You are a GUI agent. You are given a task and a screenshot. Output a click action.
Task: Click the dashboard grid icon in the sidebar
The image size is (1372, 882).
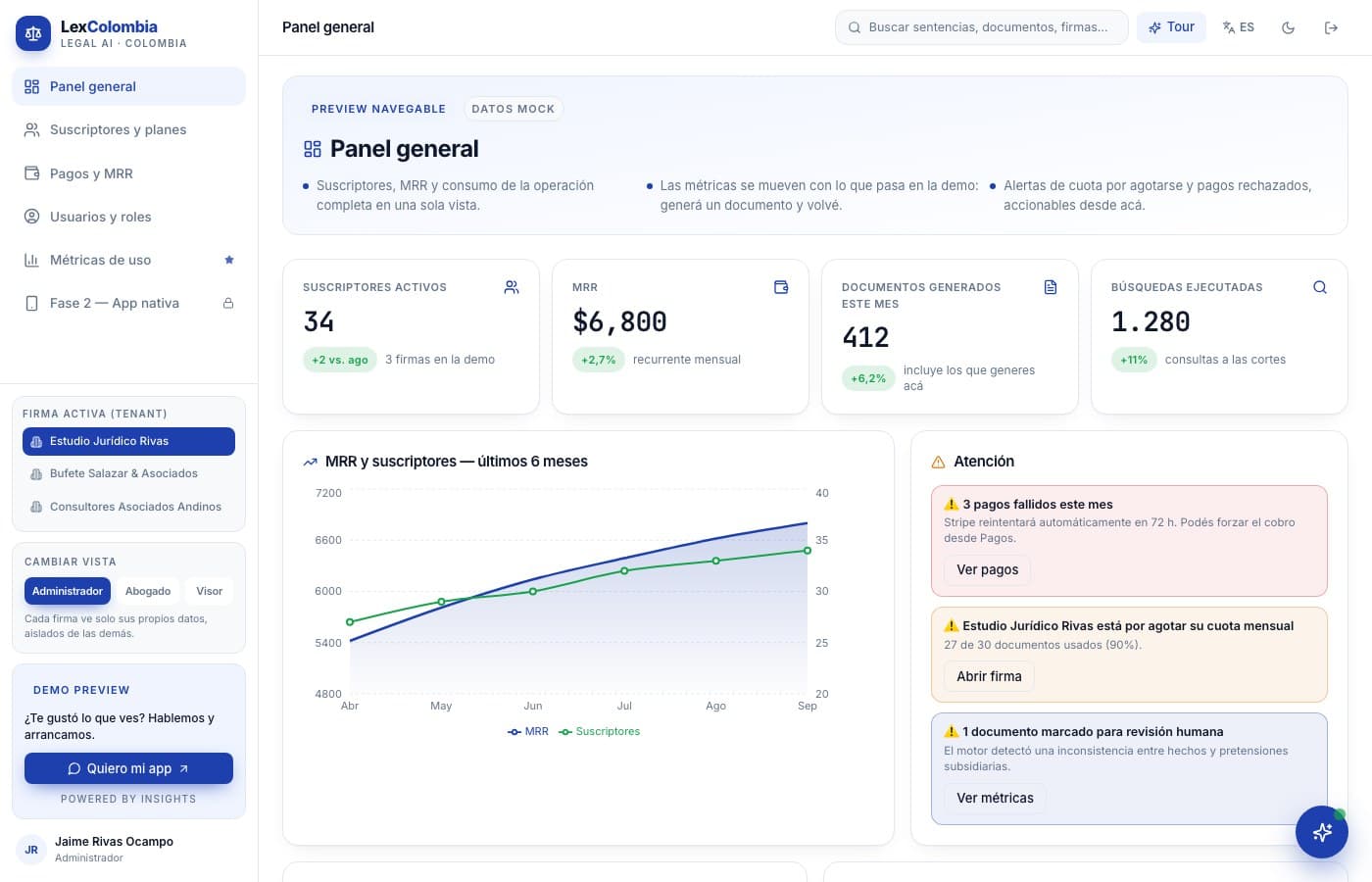(31, 86)
